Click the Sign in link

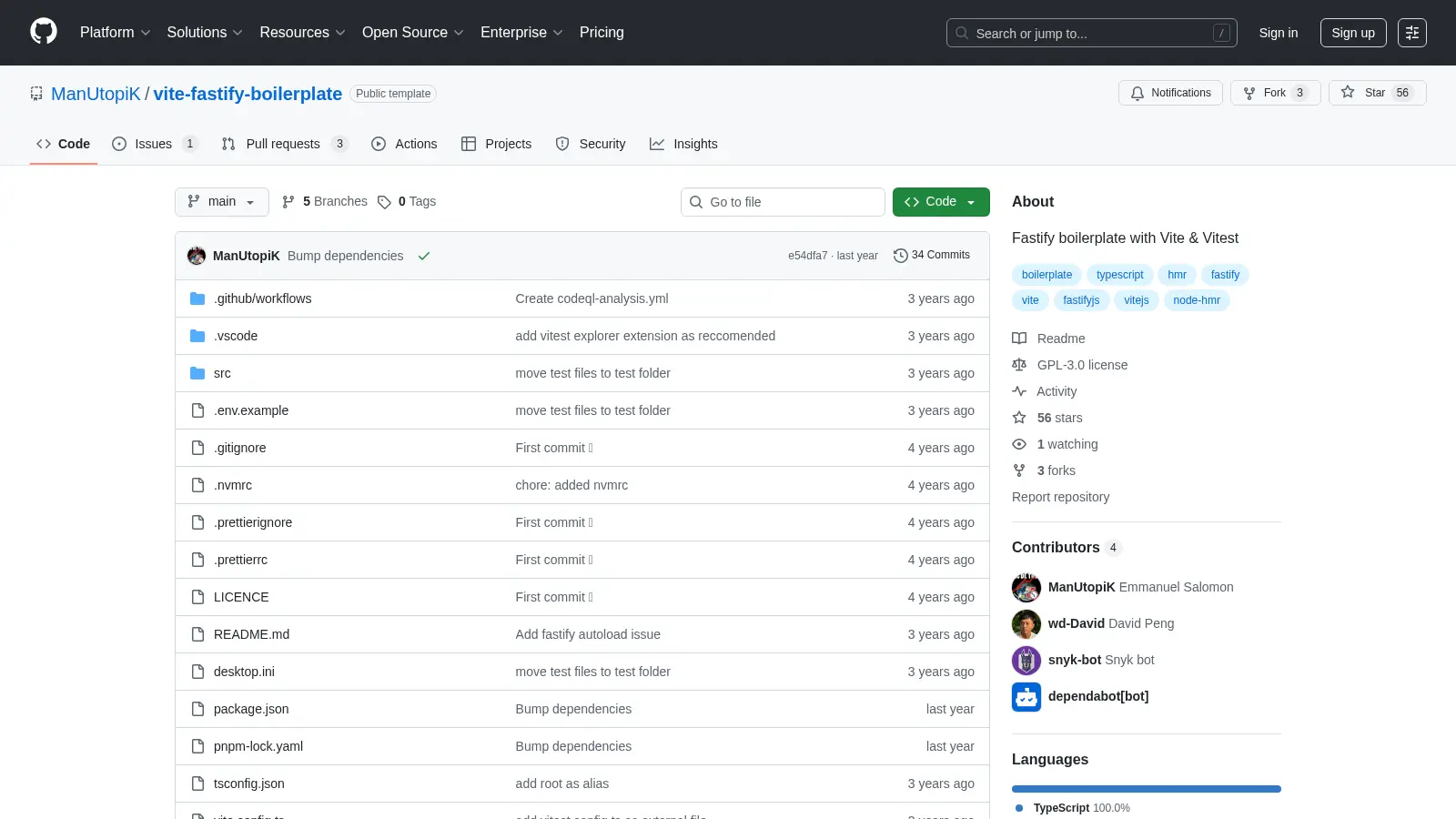(1279, 33)
